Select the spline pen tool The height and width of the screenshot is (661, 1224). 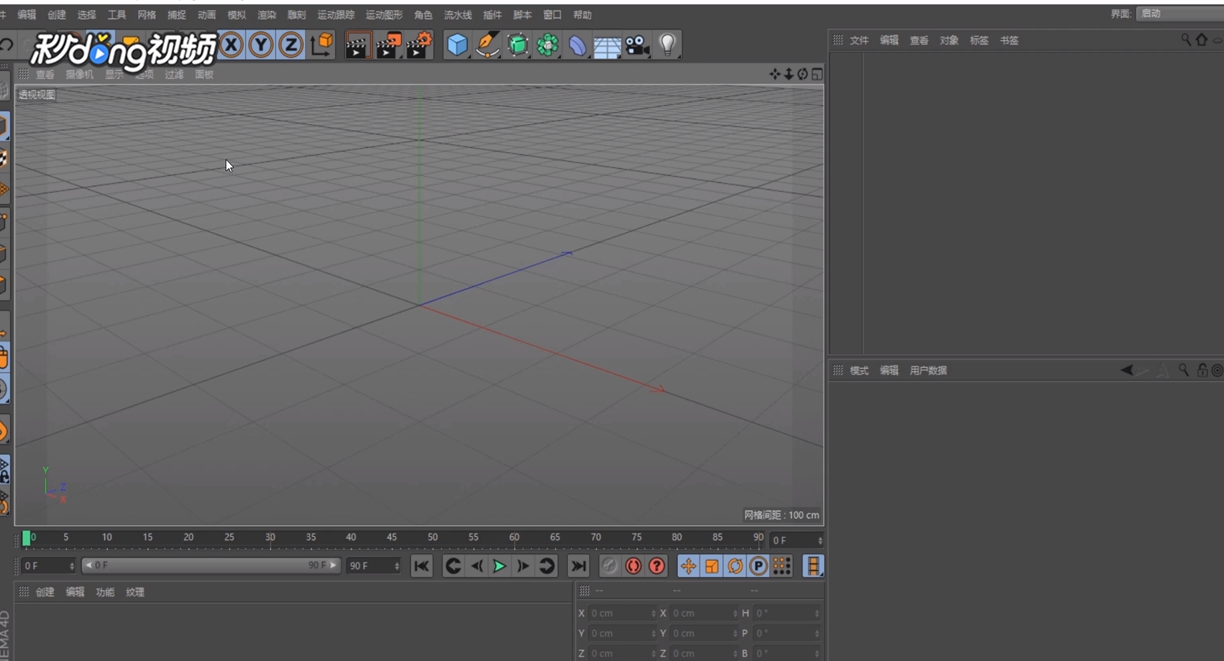487,45
